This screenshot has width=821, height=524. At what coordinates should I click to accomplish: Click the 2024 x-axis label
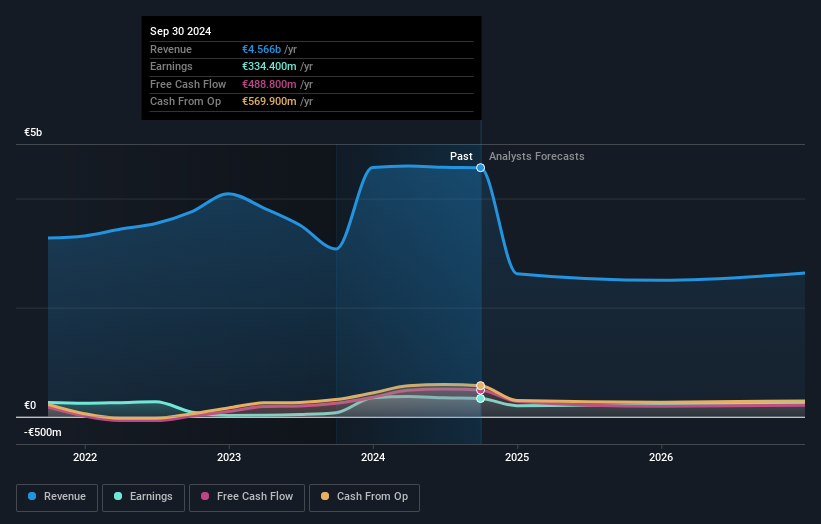[373, 457]
